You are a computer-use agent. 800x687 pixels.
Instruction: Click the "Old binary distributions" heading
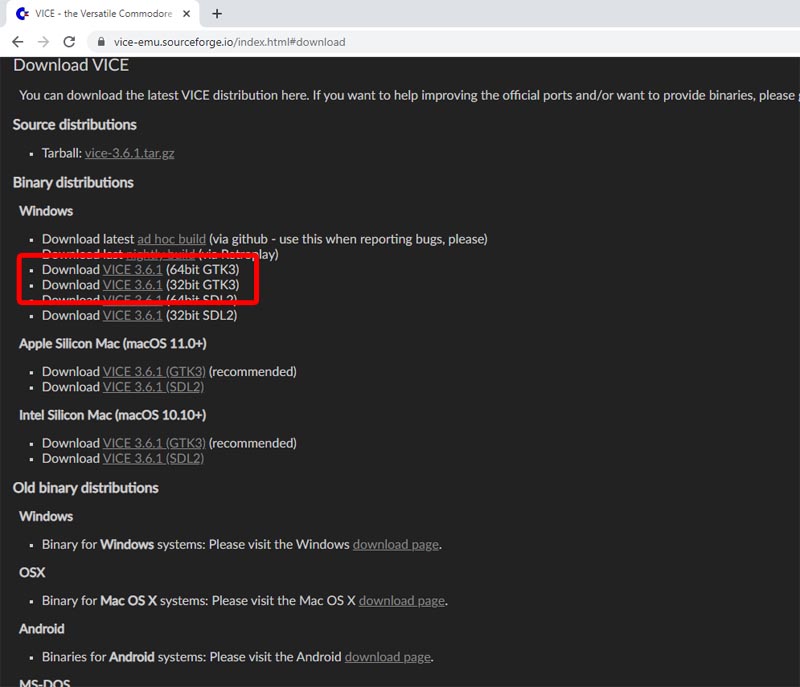86,488
